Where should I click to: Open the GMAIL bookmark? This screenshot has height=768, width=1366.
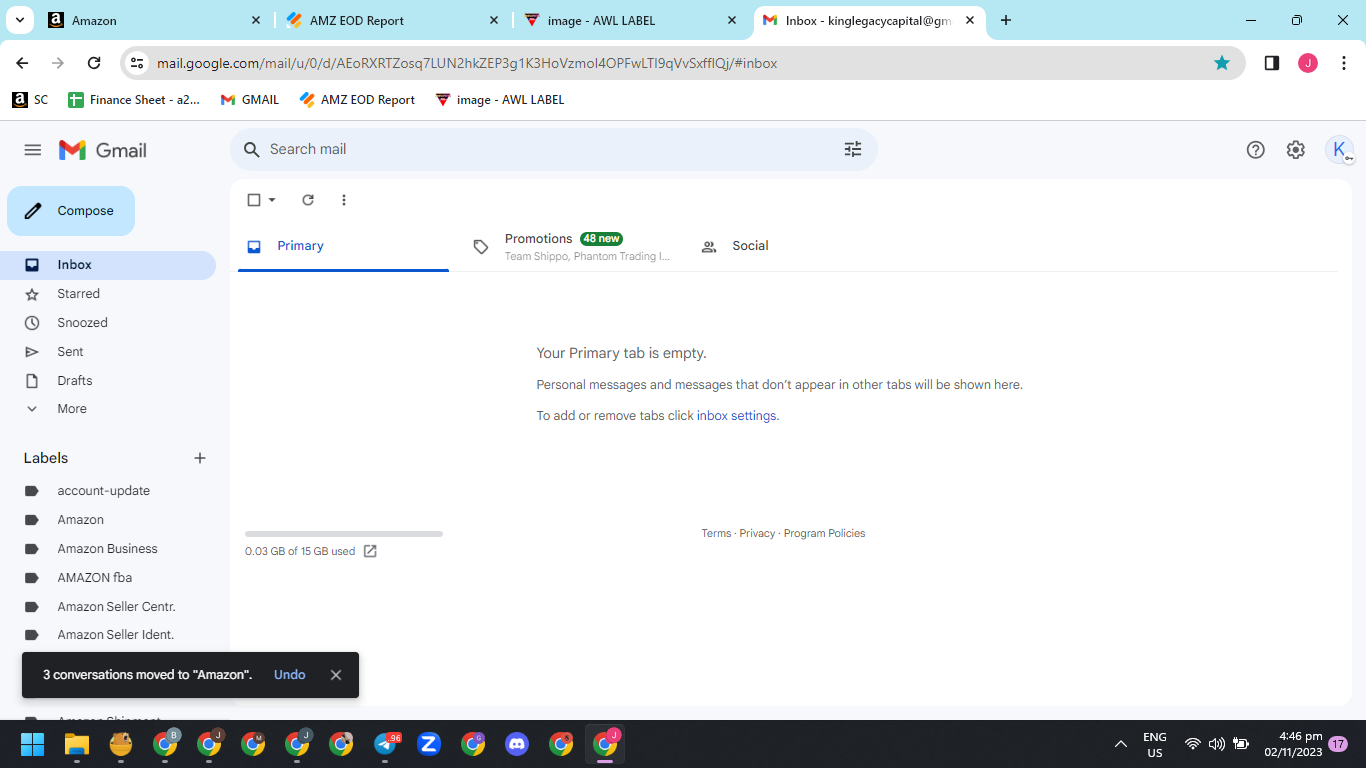pos(250,100)
